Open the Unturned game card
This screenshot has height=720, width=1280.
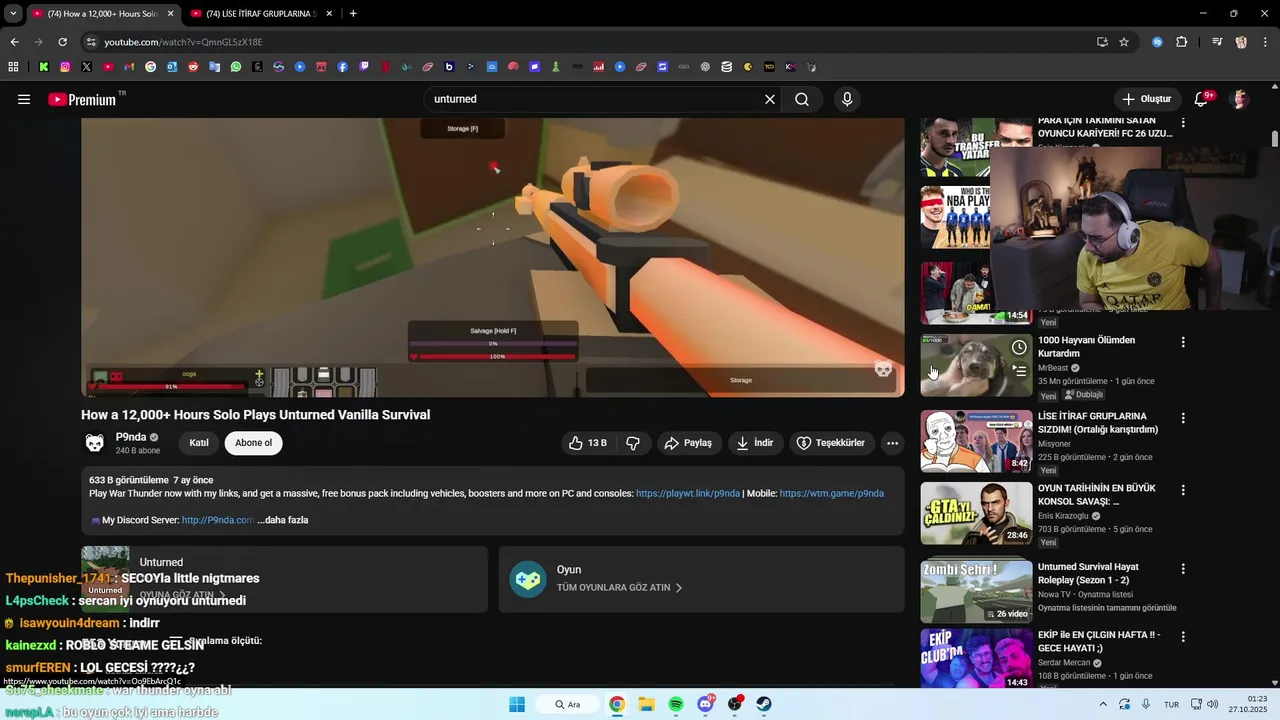click(x=284, y=579)
